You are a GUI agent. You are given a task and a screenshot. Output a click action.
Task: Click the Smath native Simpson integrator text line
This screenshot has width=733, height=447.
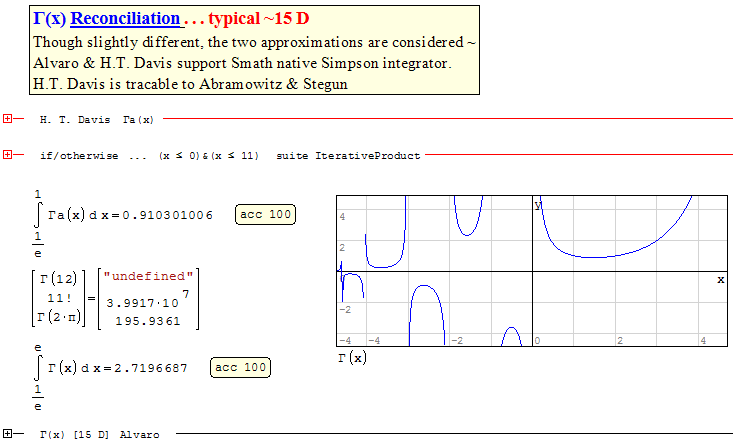pyautogui.click(x=242, y=63)
